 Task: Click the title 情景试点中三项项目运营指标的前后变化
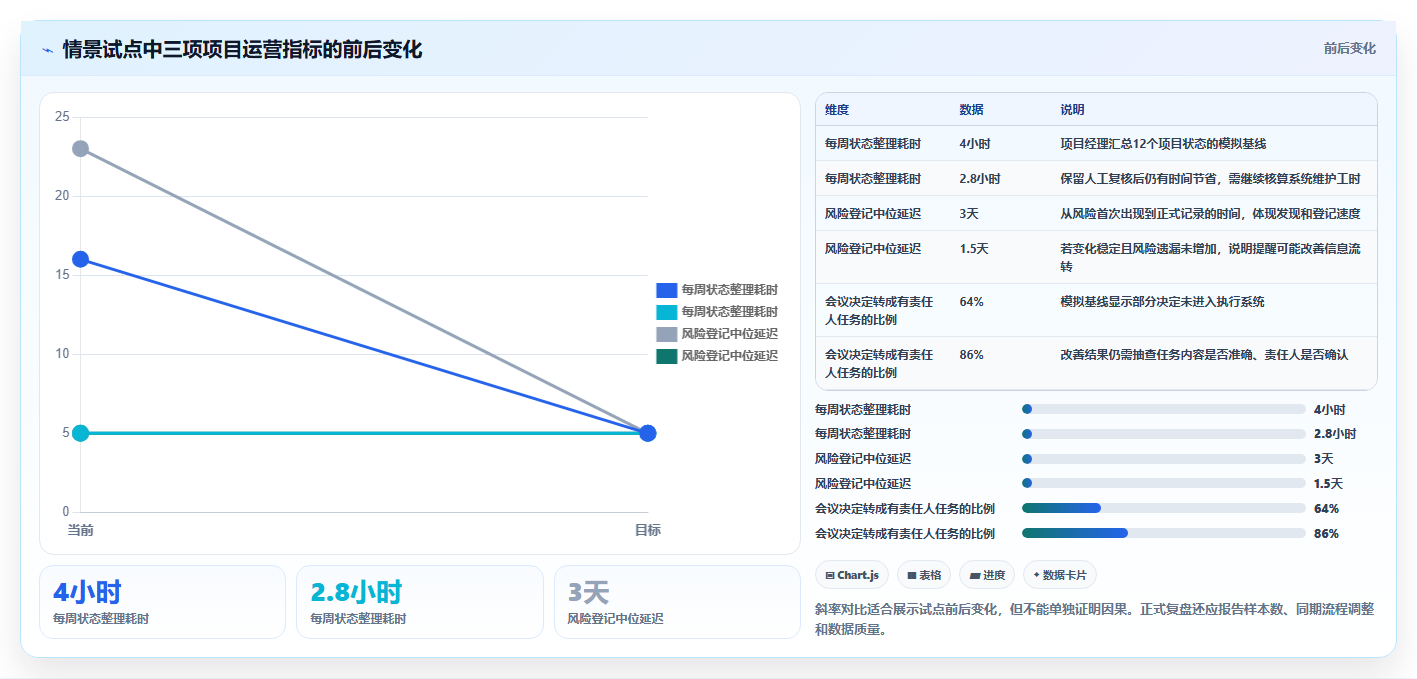coord(242,49)
